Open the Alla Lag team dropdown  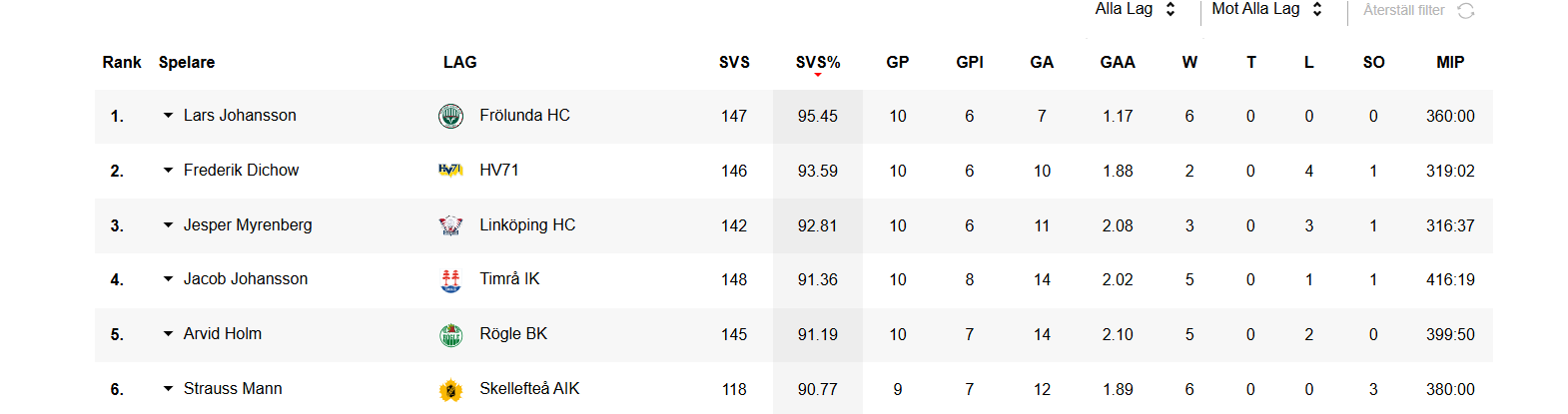(1135, 9)
